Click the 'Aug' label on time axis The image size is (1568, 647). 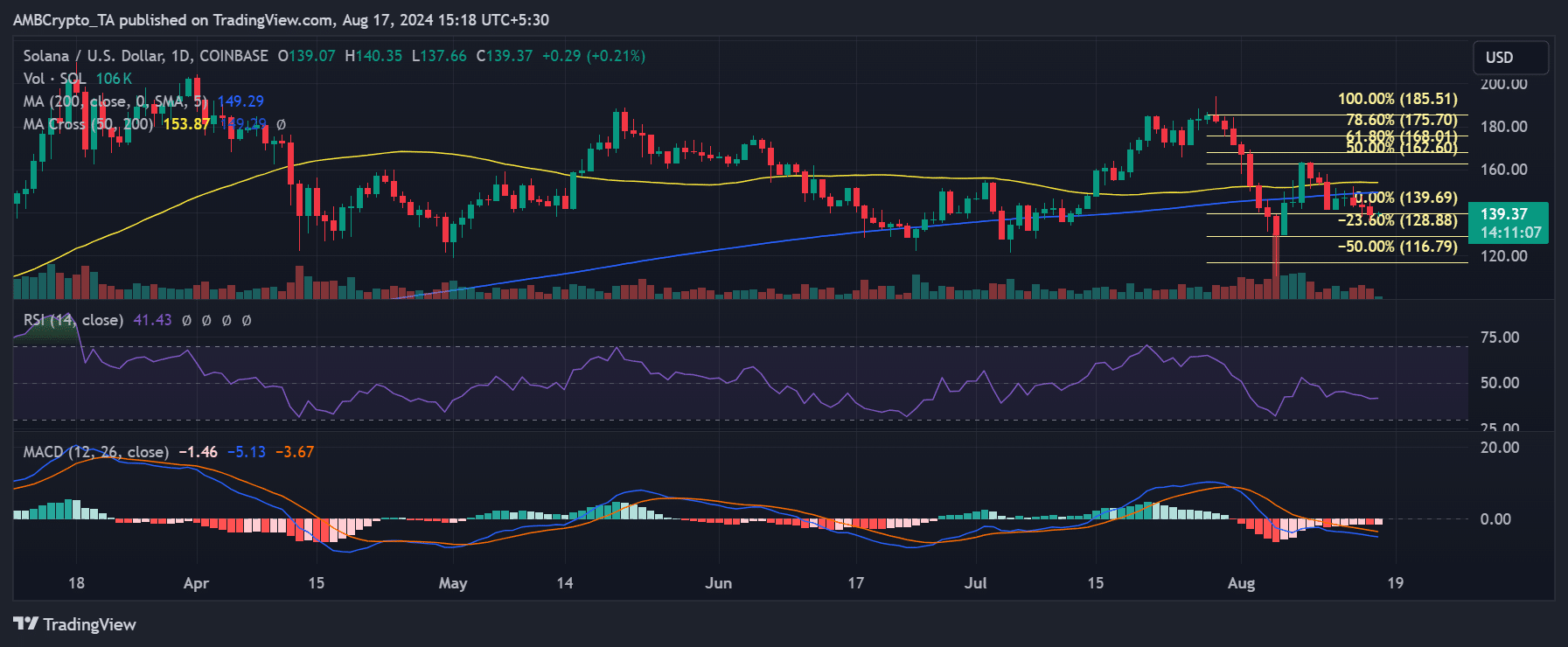(x=1242, y=583)
